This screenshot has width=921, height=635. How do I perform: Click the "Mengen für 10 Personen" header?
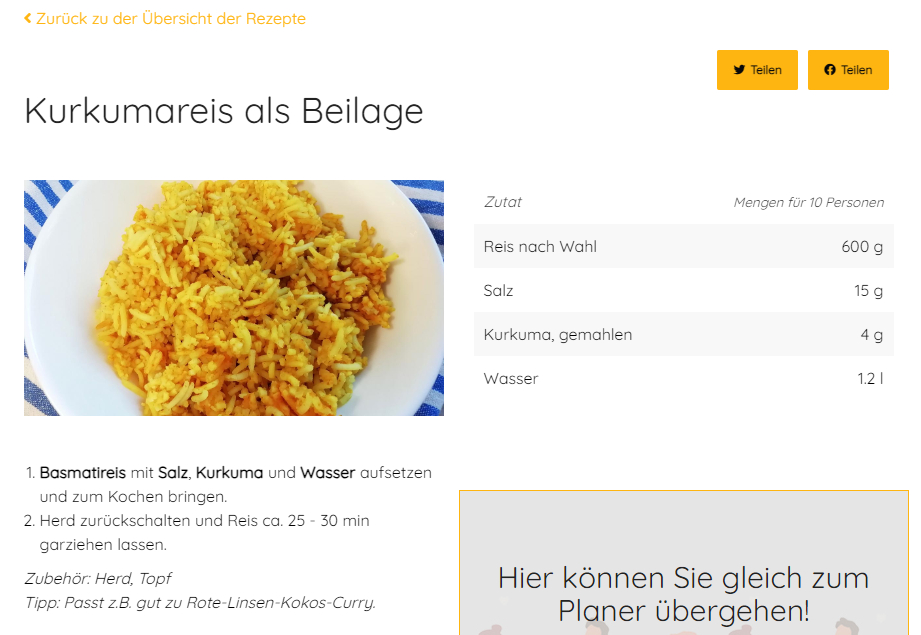click(x=808, y=202)
